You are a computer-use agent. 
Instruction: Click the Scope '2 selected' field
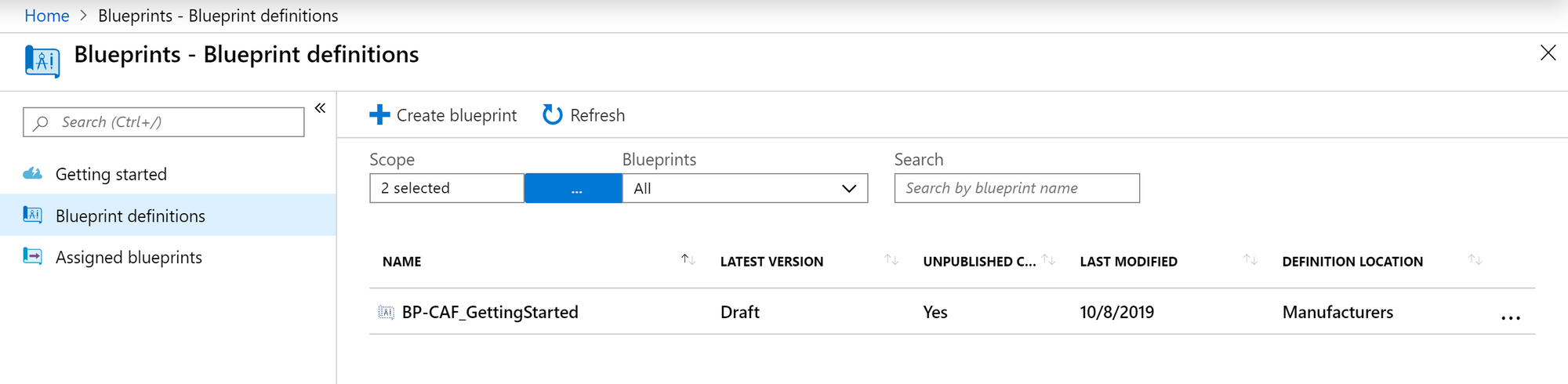click(447, 188)
